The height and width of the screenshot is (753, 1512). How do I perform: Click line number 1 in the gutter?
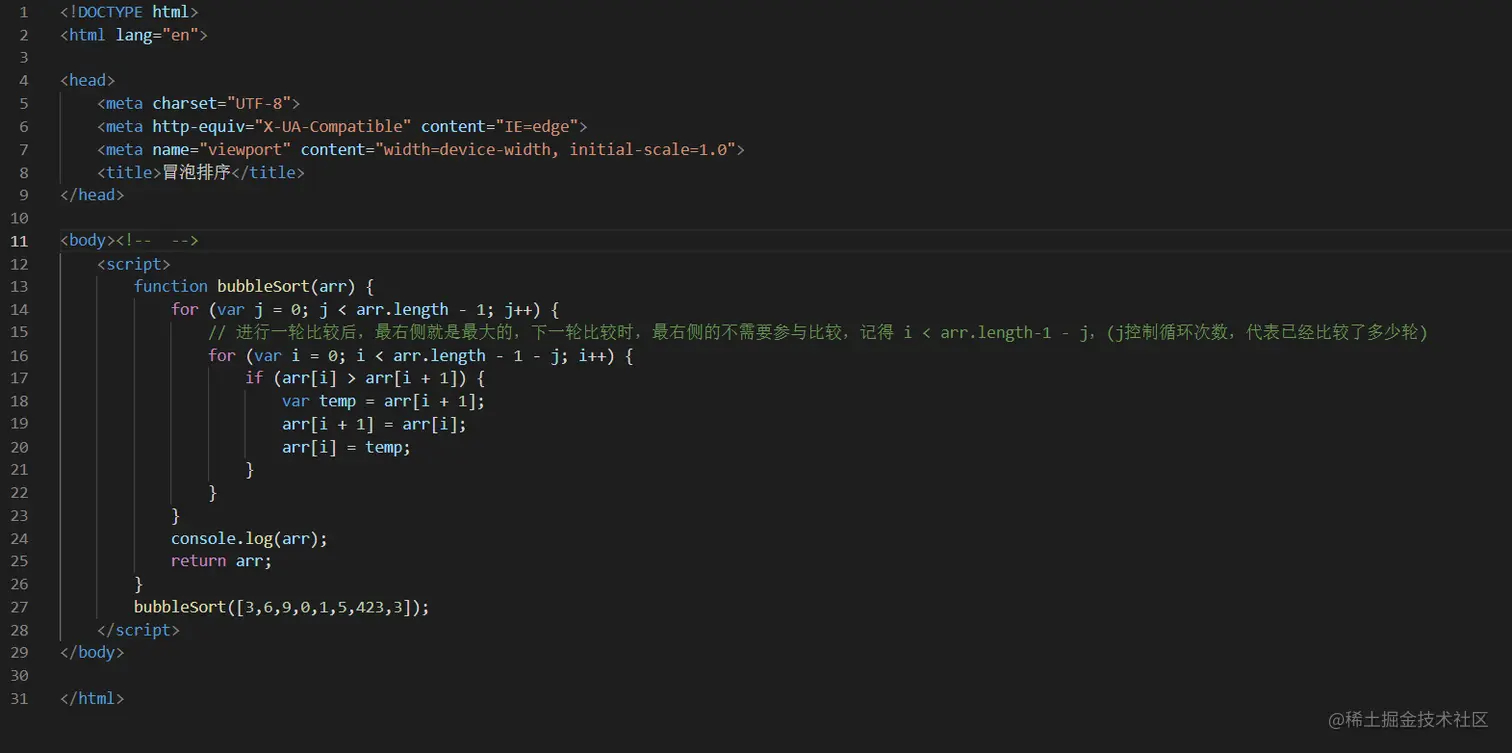point(24,12)
